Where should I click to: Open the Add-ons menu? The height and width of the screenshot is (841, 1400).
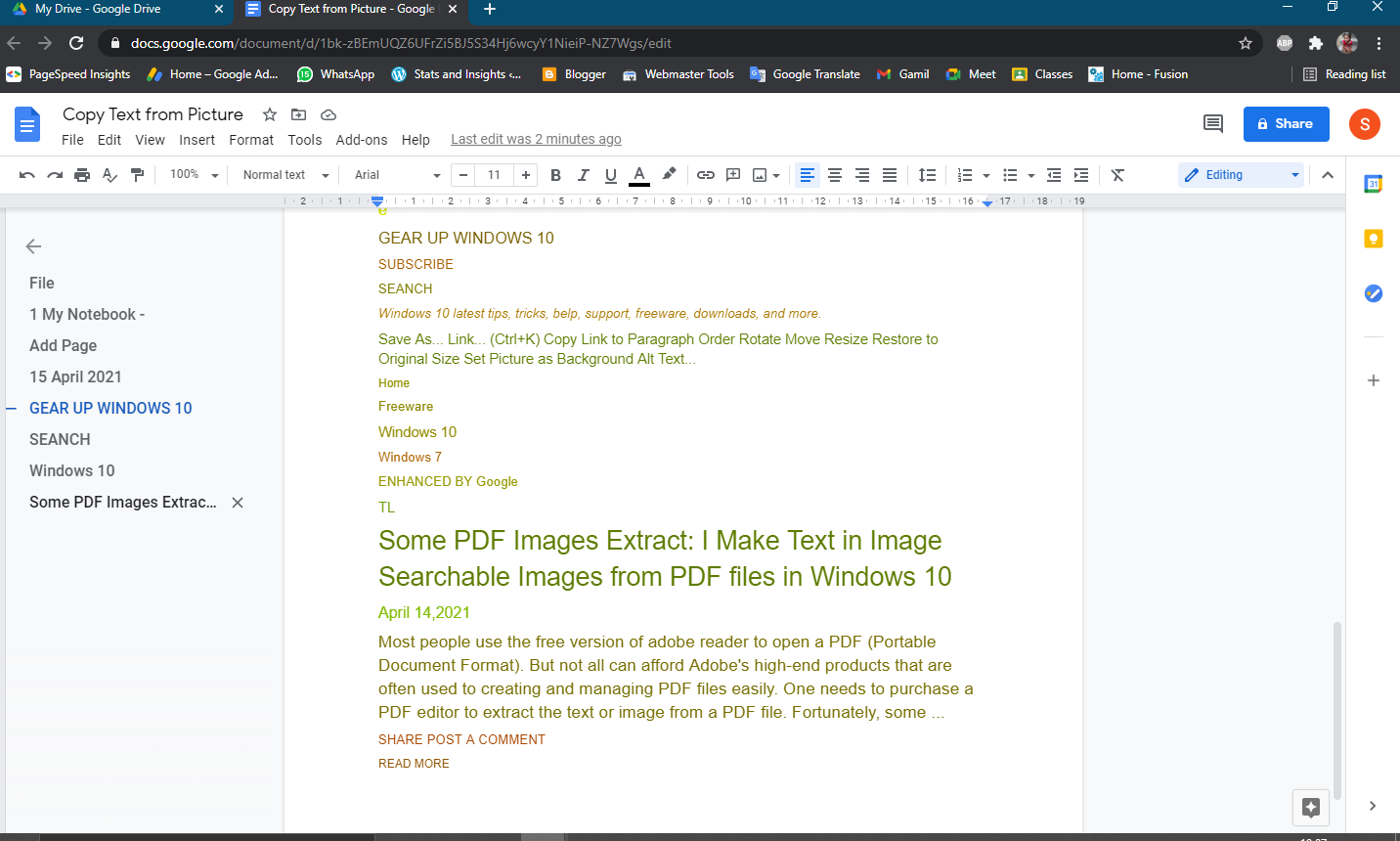(362, 140)
